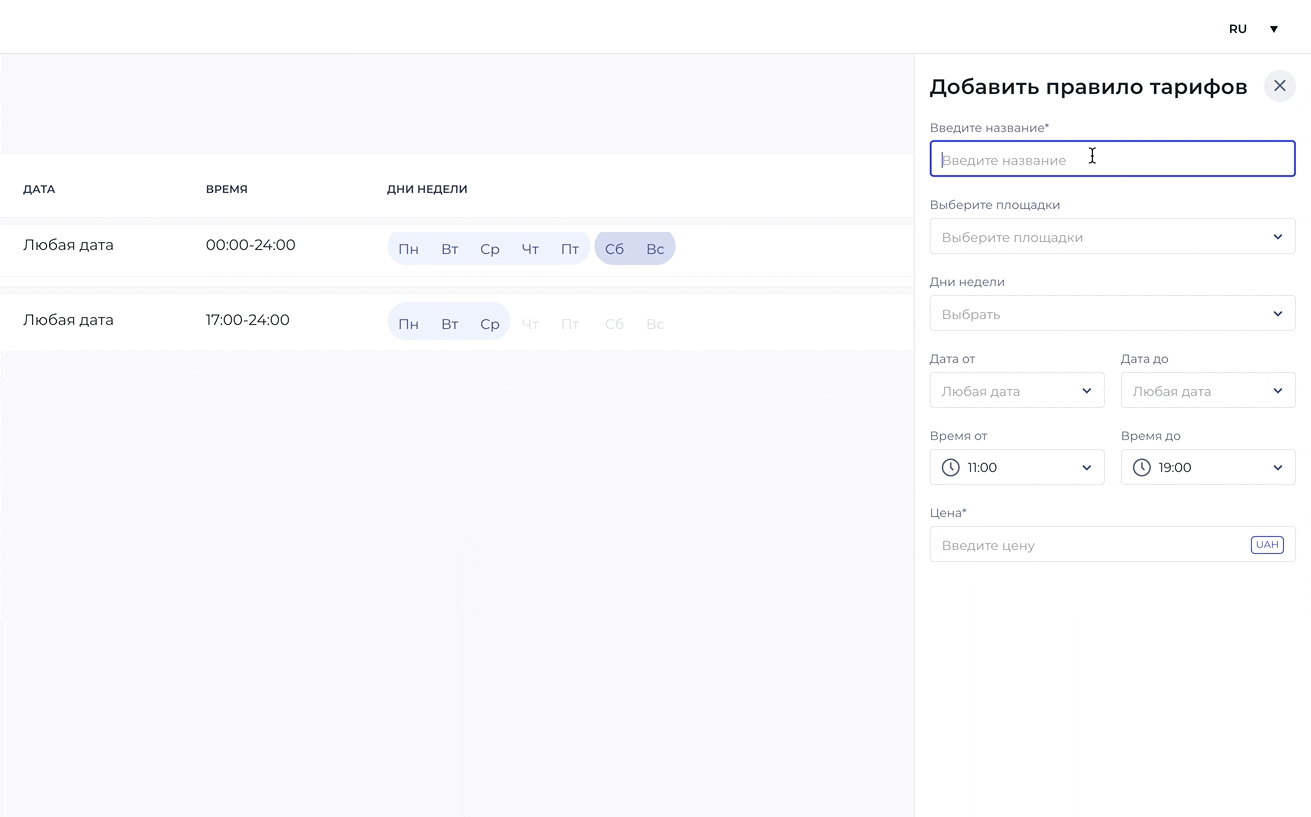The image size is (1311, 817).
Task: Click the clock icon in Время от
Action: 951,467
